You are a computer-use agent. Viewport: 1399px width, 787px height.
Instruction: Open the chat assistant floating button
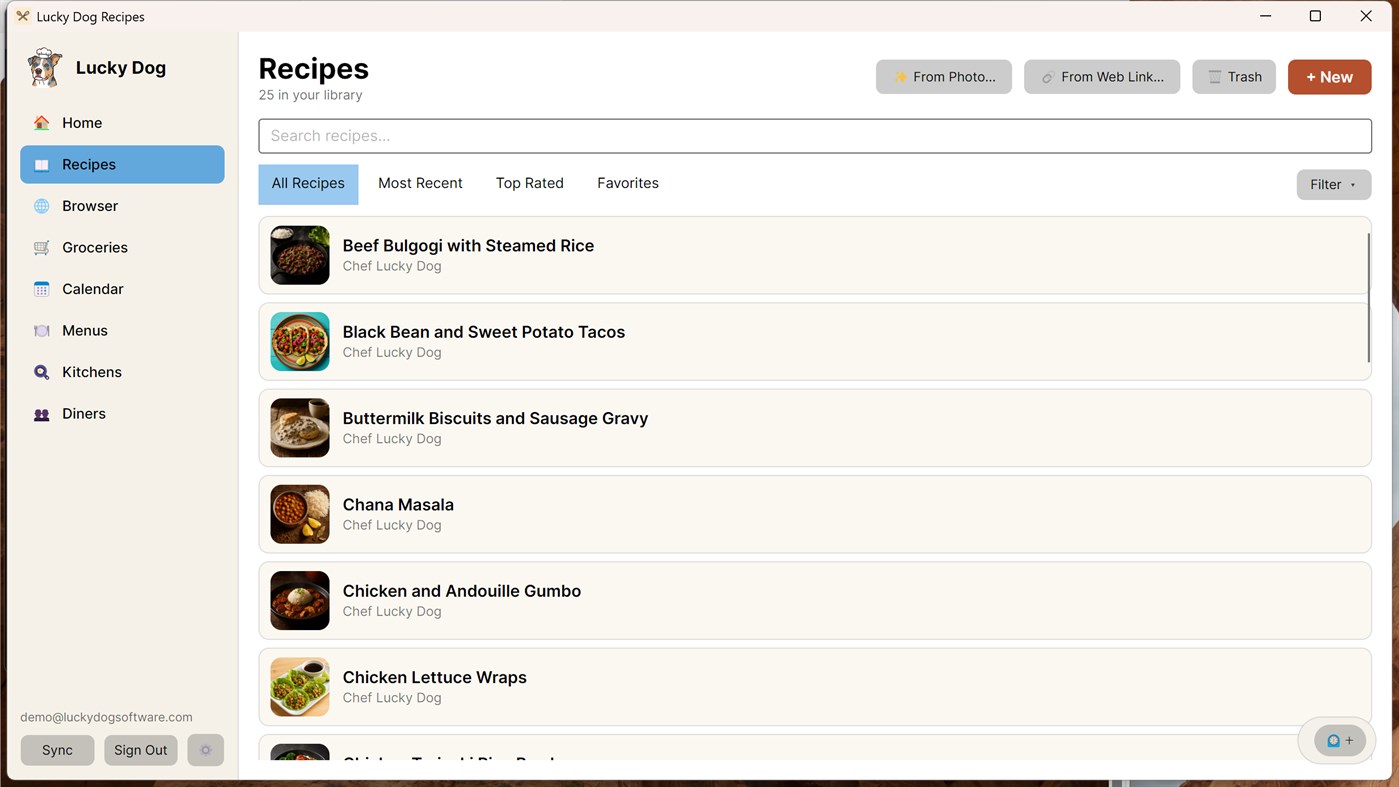[1339, 741]
